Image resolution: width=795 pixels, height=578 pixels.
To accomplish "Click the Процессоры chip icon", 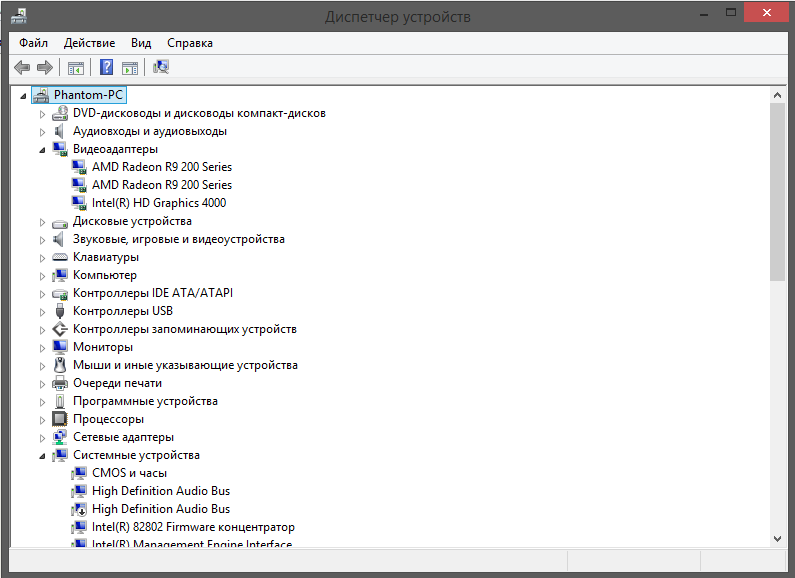I will point(60,419).
